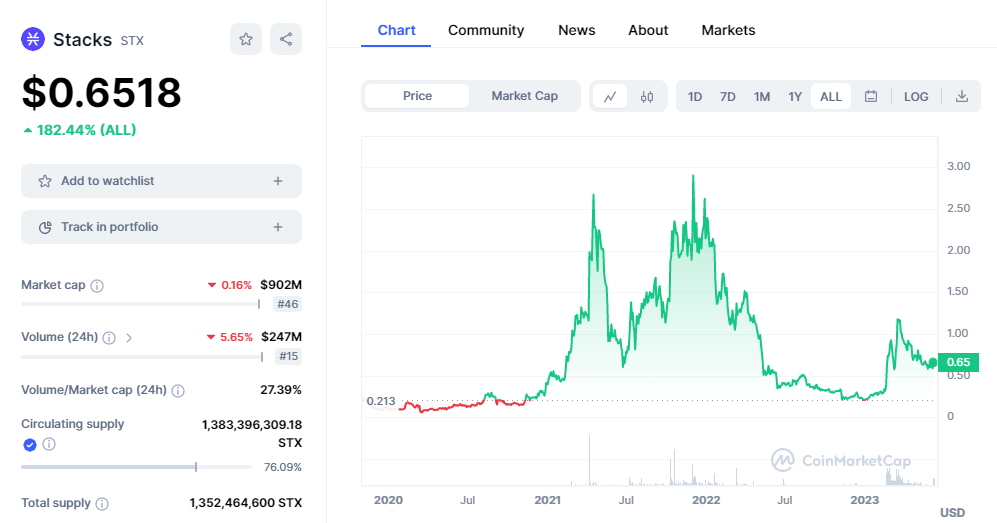Set chart range to 7D
Viewport: 997px width, 523px height.
coord(727,97)
